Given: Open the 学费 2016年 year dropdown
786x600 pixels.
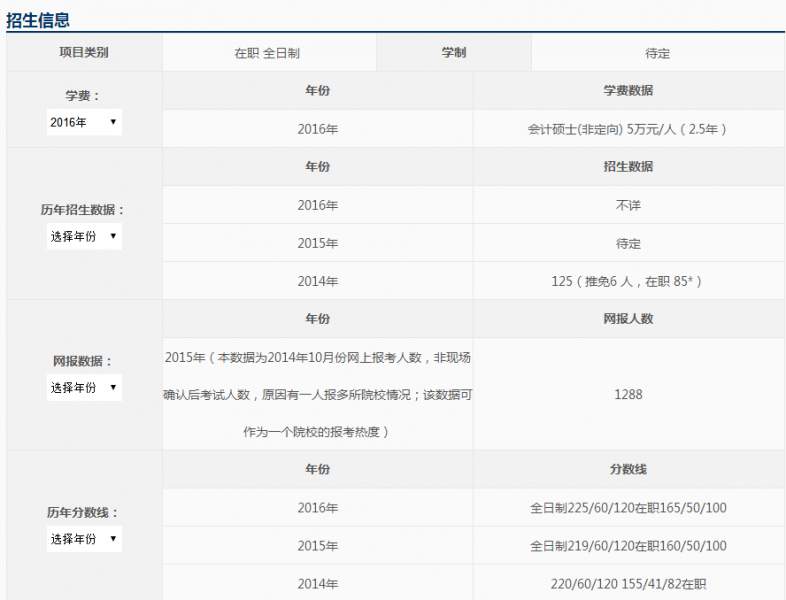Looking at the screenshot, I should coord(84,122).
